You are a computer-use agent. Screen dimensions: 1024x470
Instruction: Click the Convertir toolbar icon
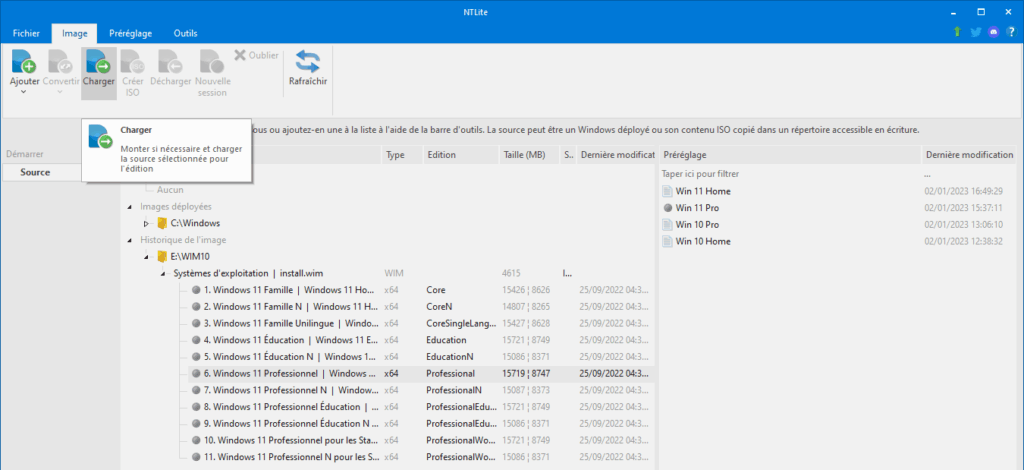(62, 62)
